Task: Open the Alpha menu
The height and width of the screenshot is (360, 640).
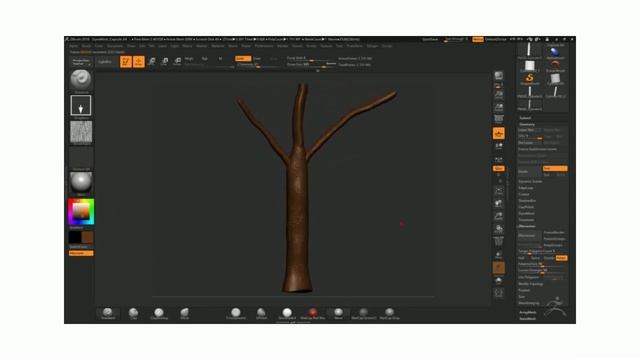Action: (73, 46)
